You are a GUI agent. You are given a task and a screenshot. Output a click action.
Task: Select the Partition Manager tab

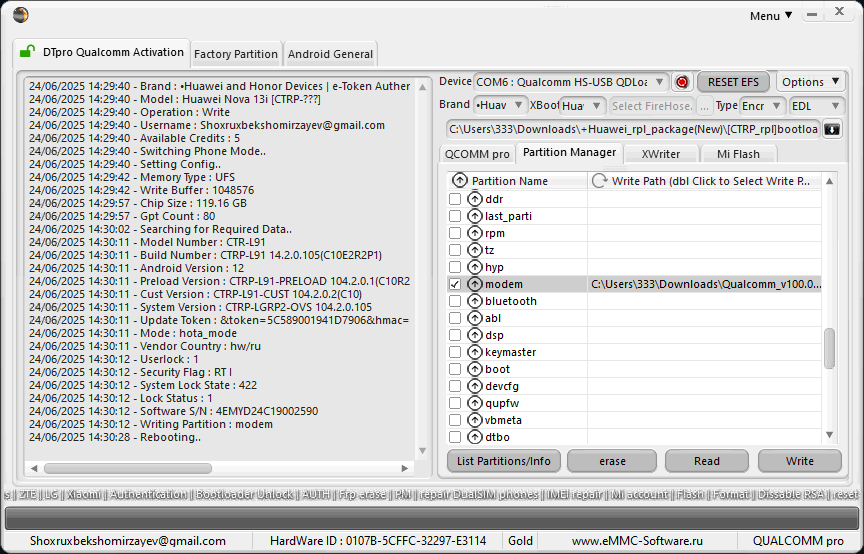569,153
